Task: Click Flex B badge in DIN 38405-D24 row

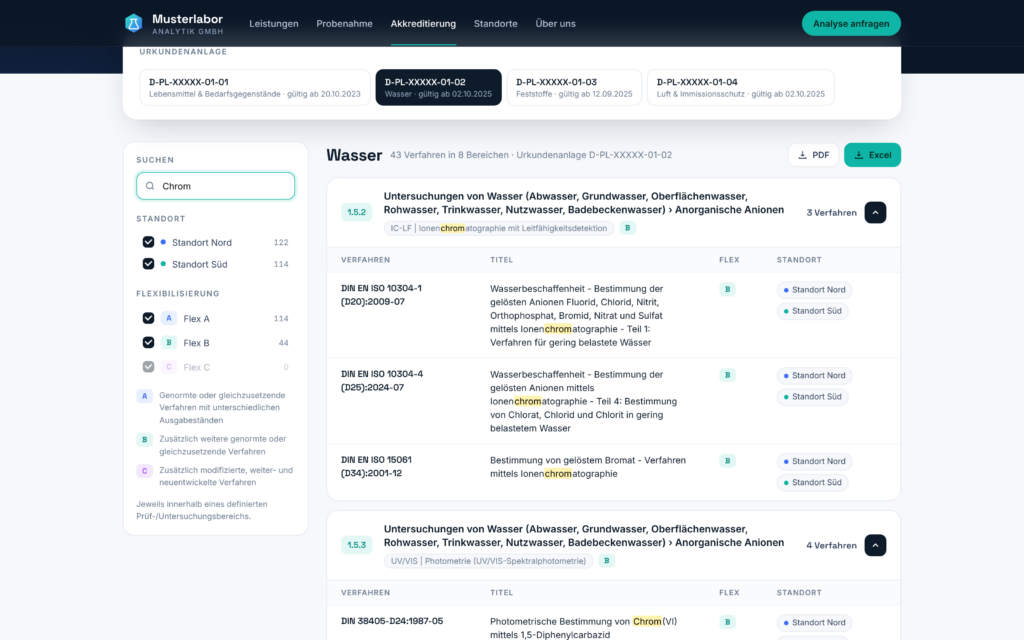Action: point(728,622)
